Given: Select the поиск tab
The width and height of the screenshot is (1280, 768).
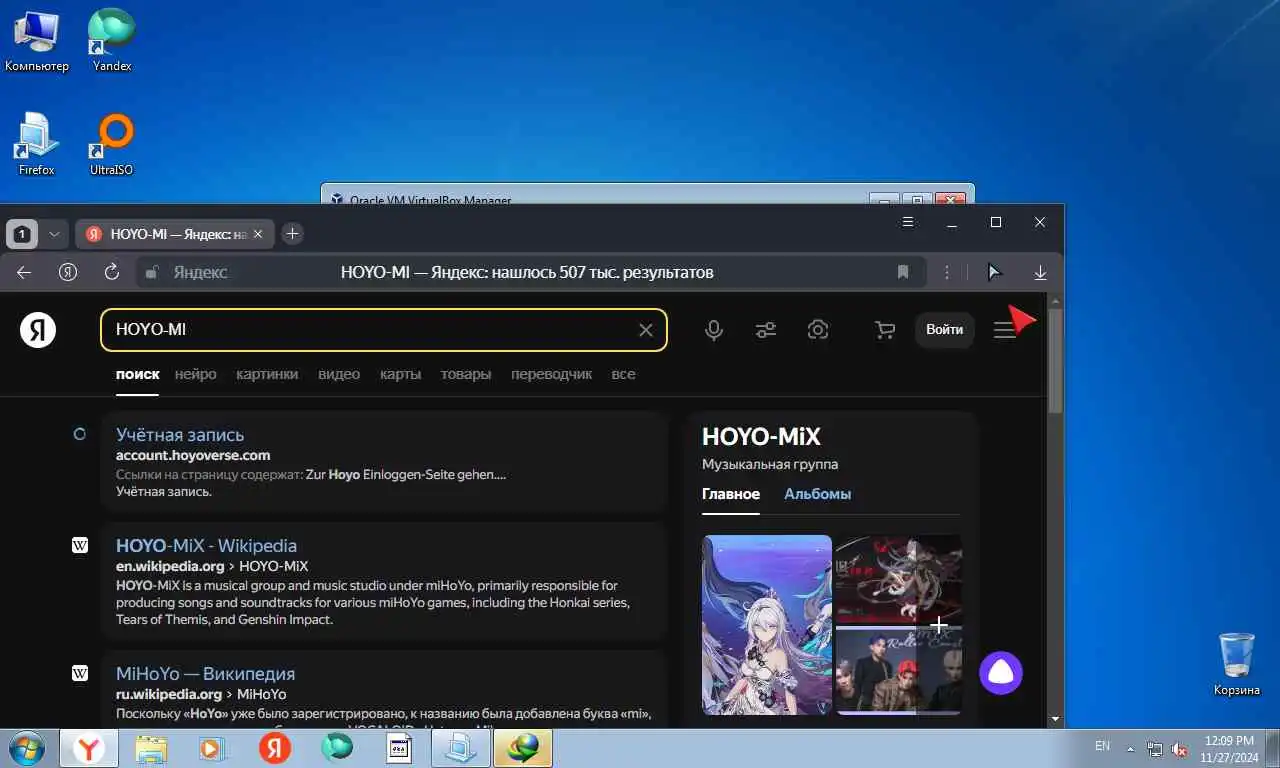Looking at the screenshot, I should coord(137,374).
